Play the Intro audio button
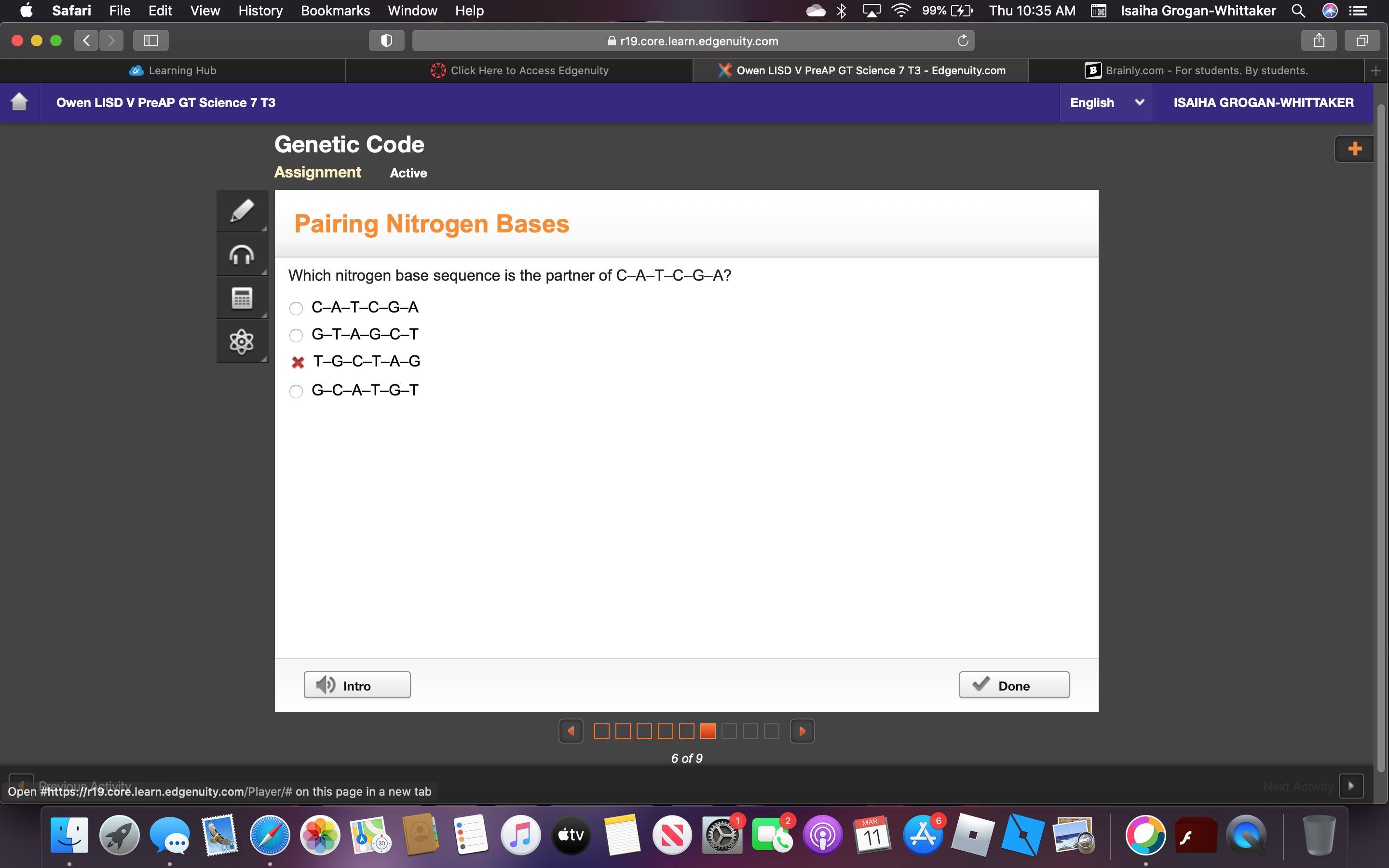Viewport: 1389px width, 868px height. pos(357,685)
